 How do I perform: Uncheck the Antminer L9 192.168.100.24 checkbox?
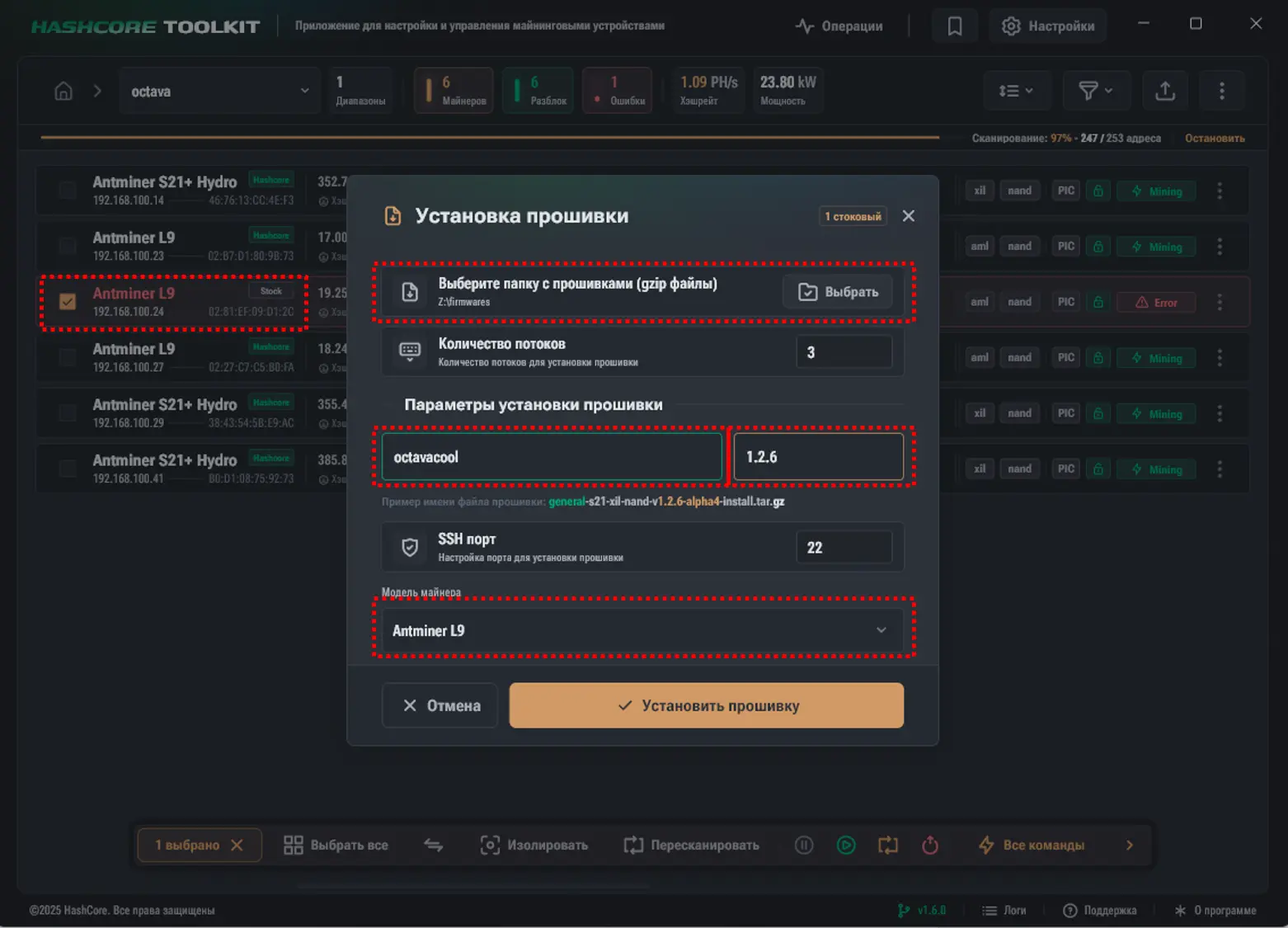(68, 302)
